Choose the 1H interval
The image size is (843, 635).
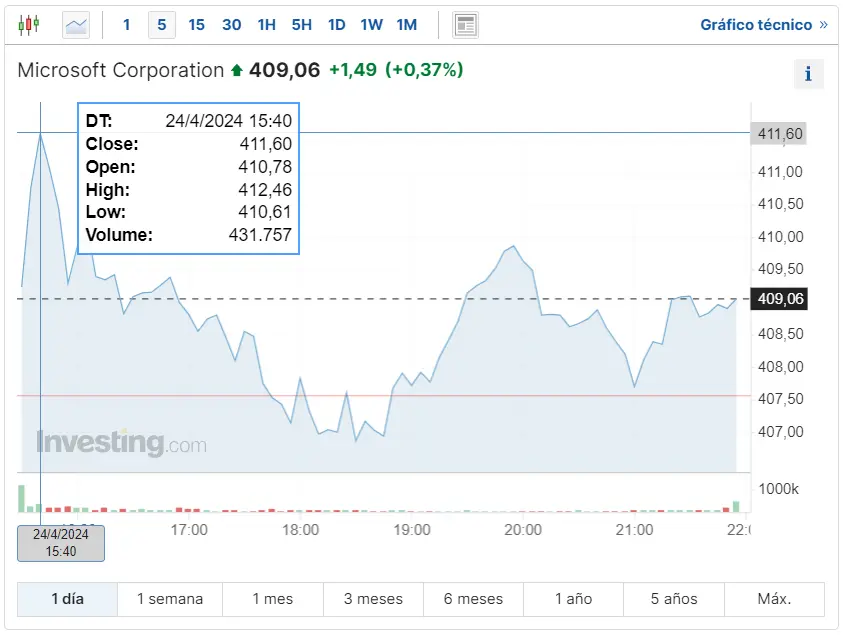click(x=266, y=25)
